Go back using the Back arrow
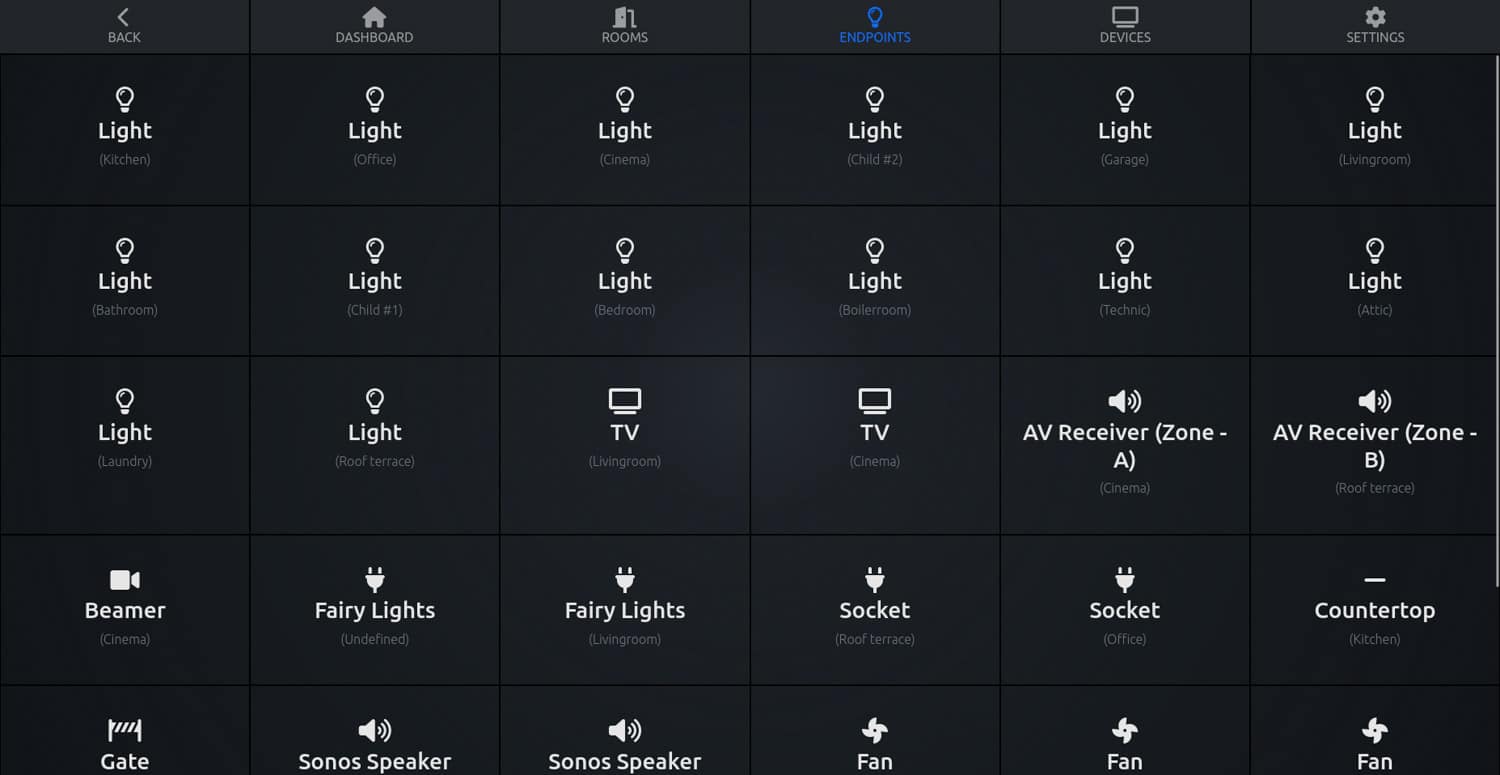Screen dimensions: 1500x775 click(x=124, y=26)
